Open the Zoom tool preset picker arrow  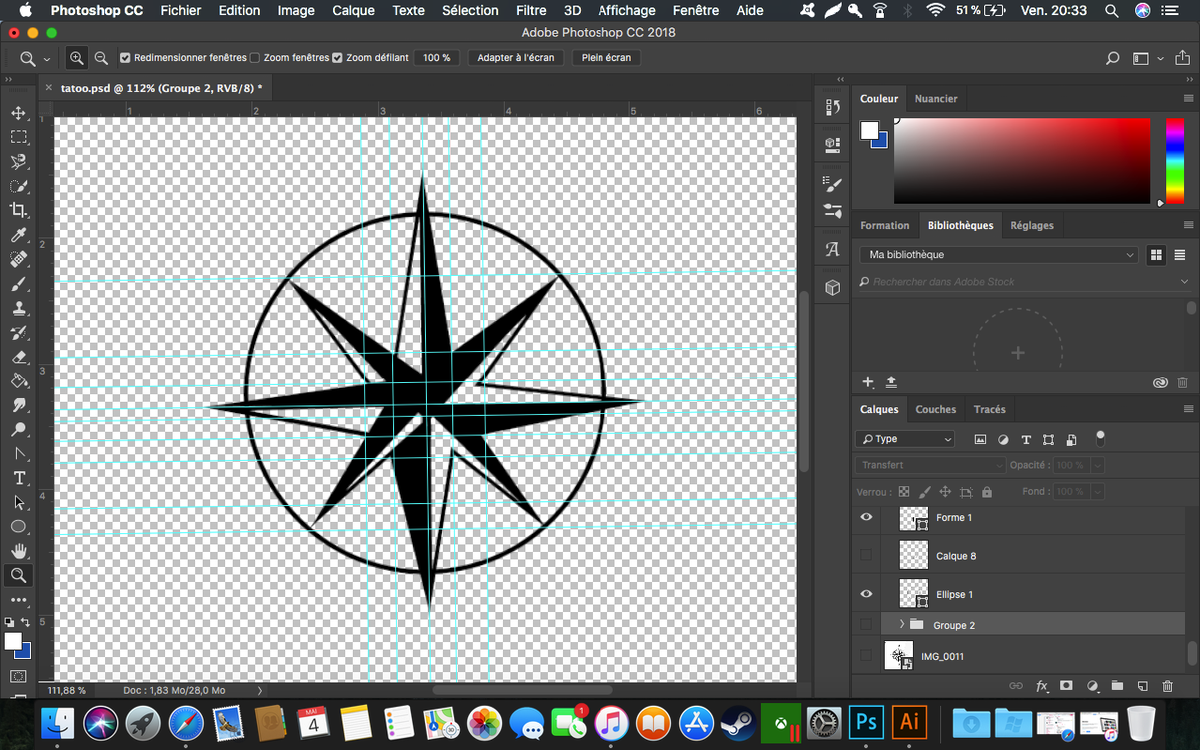(46, 59)
